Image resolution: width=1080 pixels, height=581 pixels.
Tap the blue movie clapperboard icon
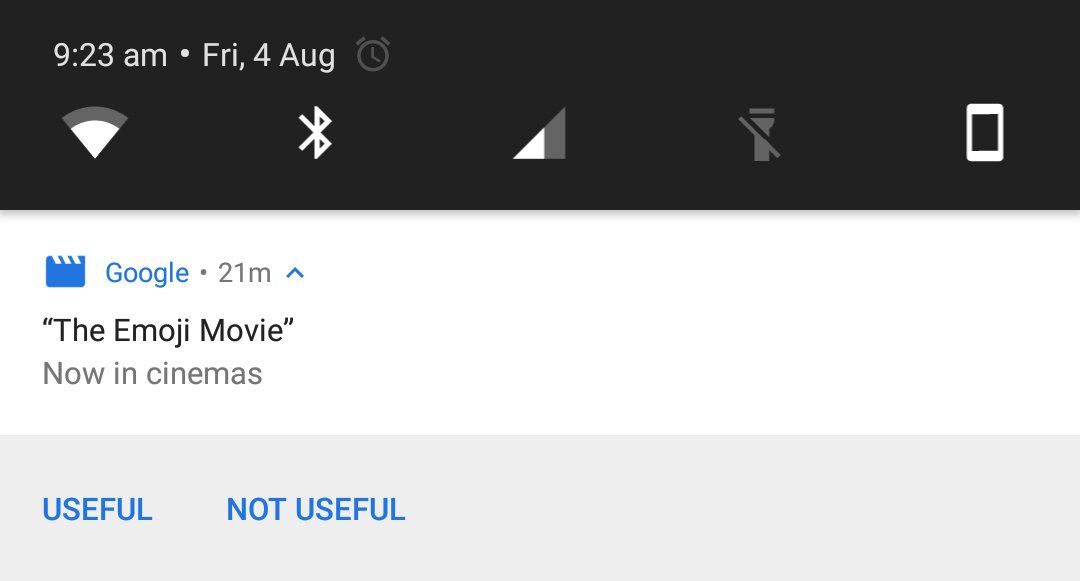[x=66, y=272]
